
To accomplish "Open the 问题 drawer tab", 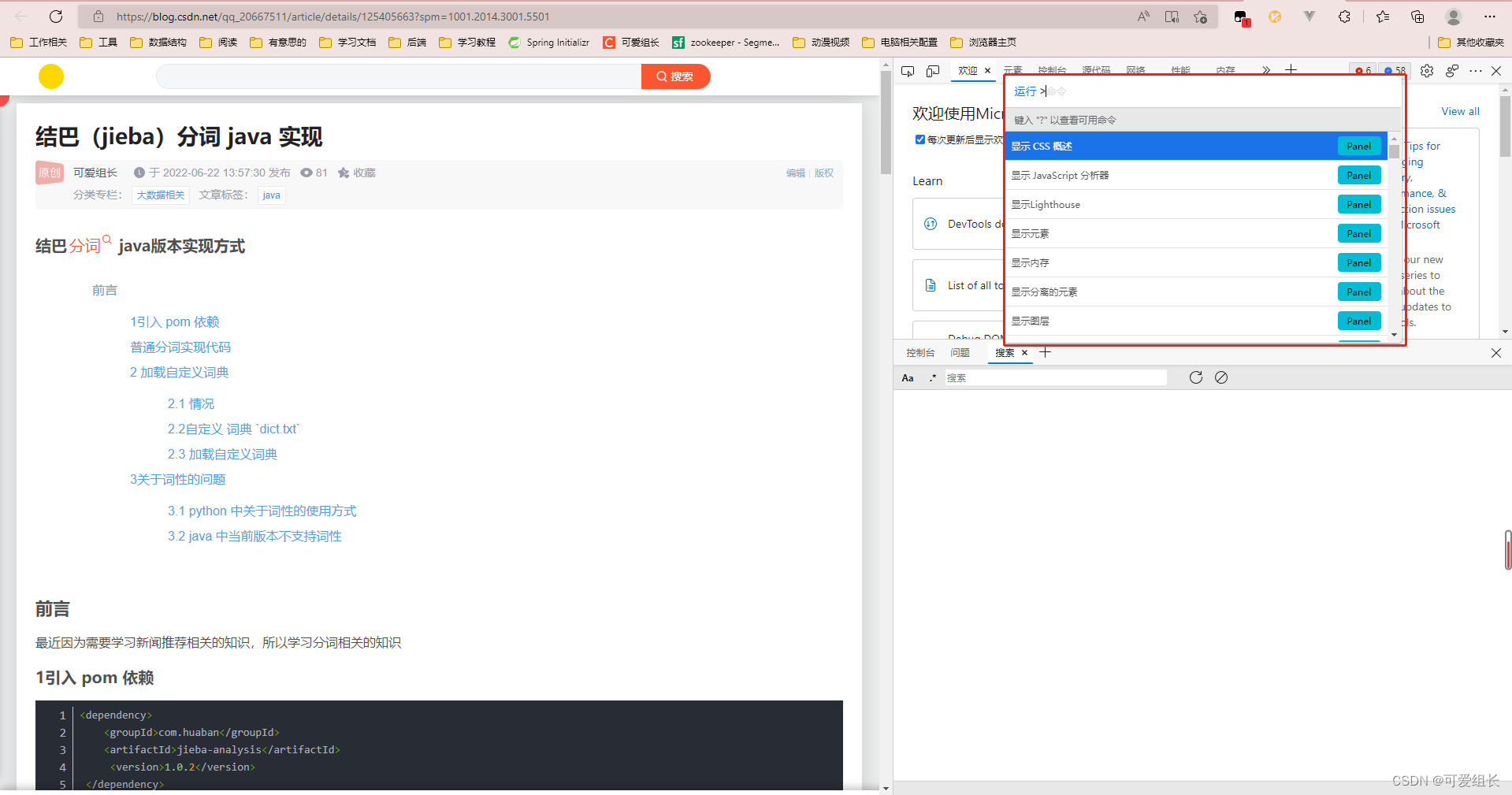I will click(960, 353).
